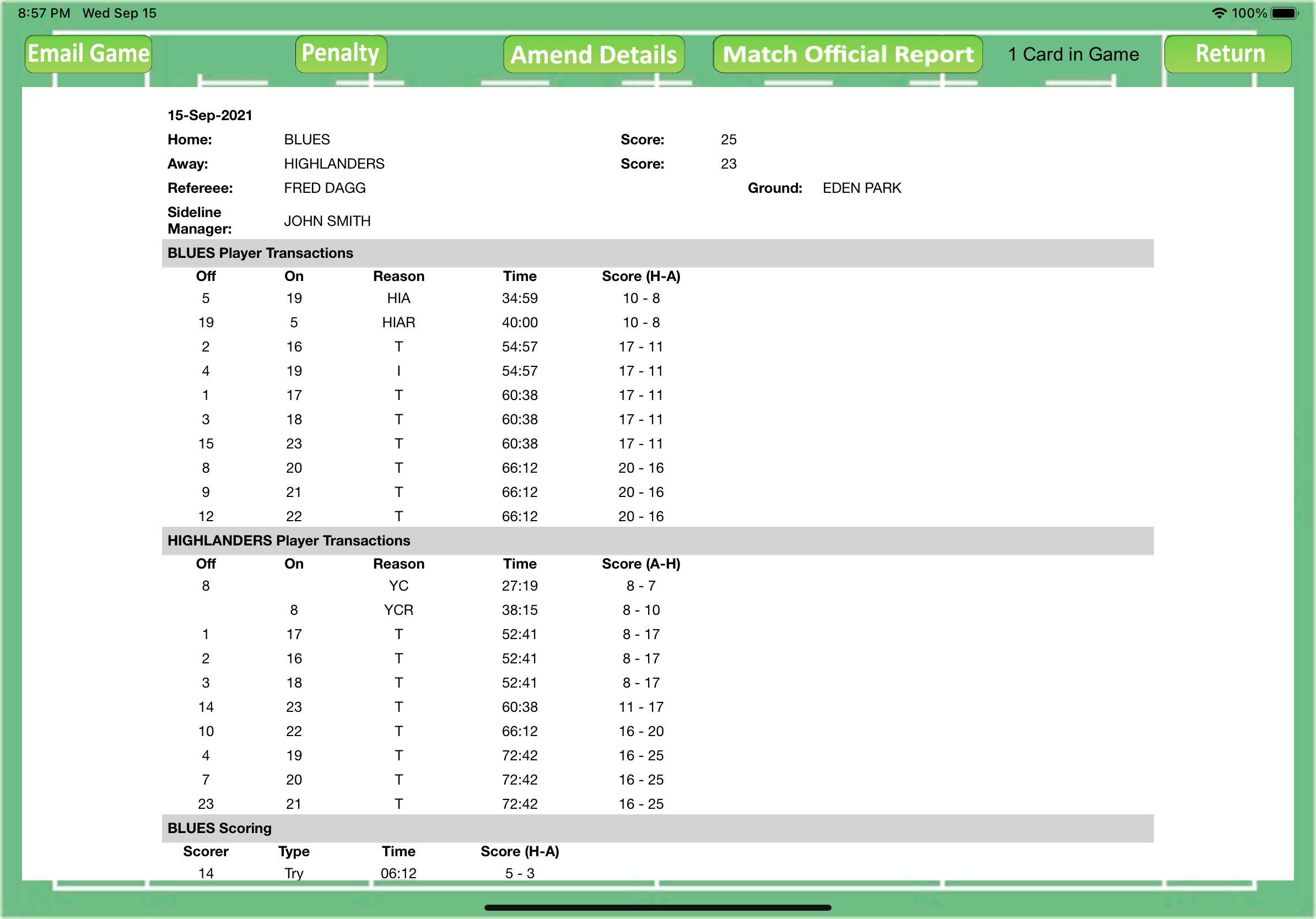Tap the Try type in BLUES Scoring

(x=294, y=874)
